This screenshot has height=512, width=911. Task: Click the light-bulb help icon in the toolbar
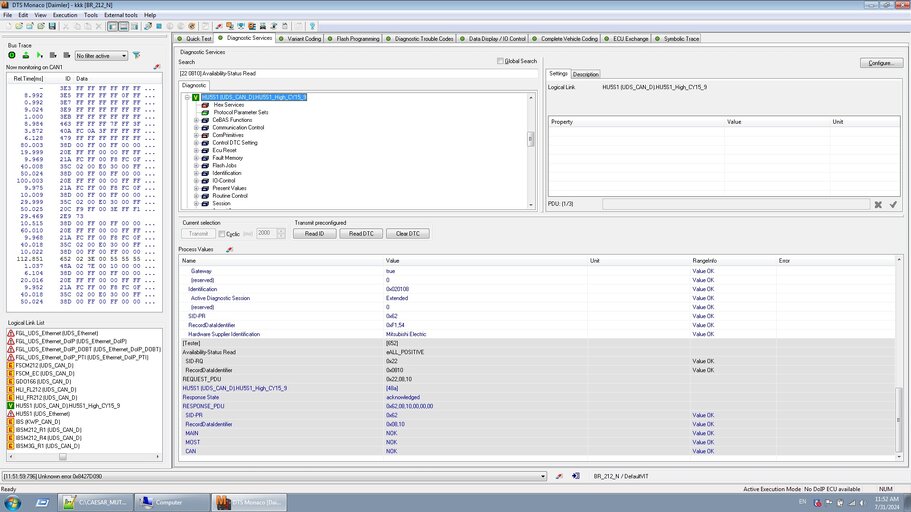[312, 26]
